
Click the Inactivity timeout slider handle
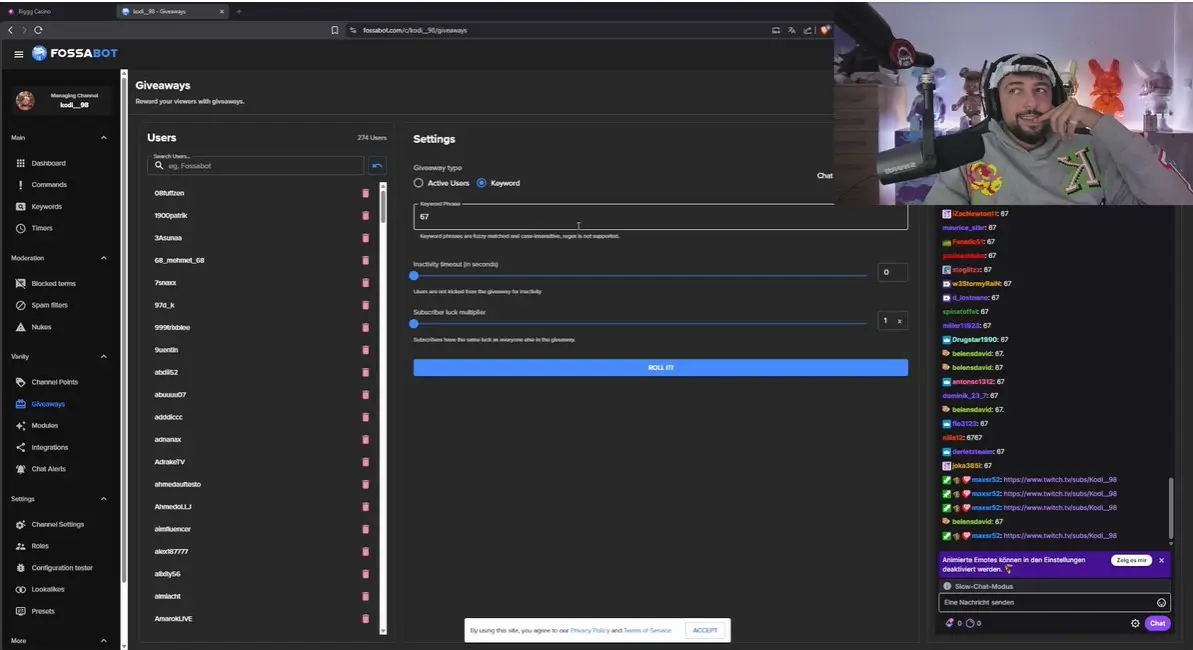tap(414, 276)
